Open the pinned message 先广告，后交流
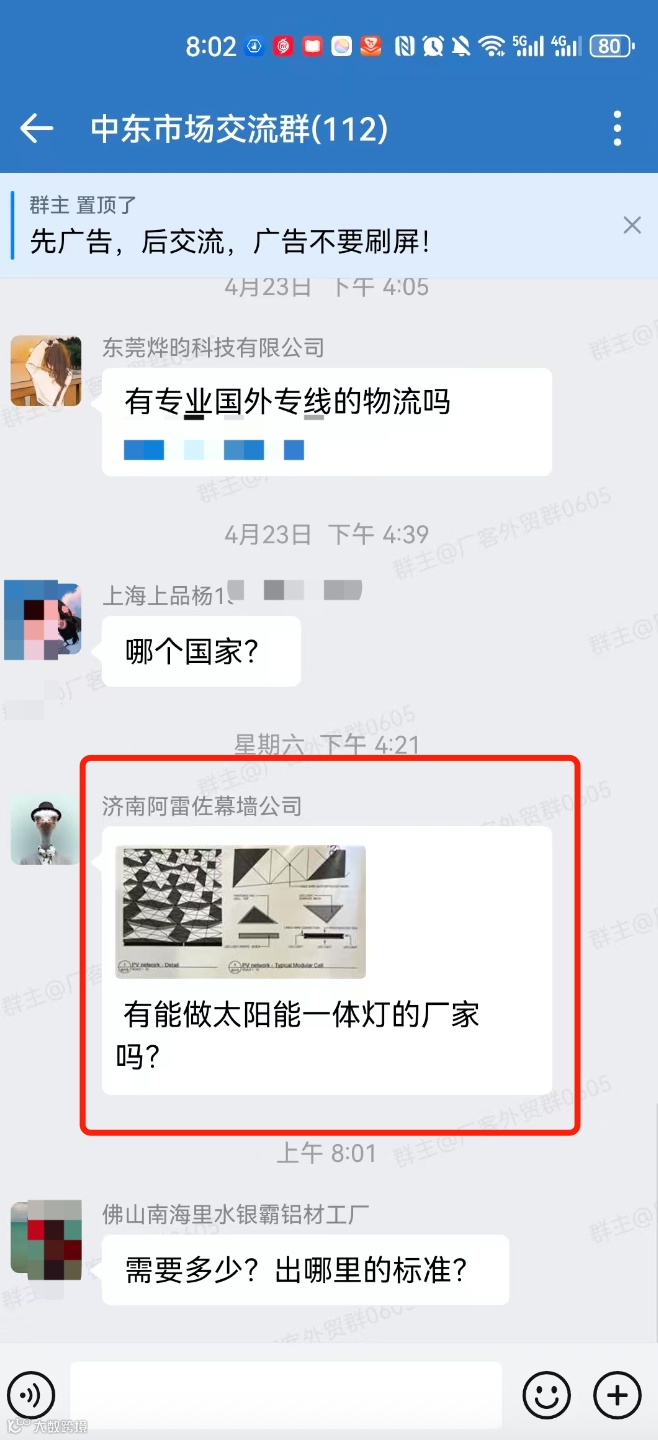The height and width of the screenshot is (1440, 658). point(230,241)
